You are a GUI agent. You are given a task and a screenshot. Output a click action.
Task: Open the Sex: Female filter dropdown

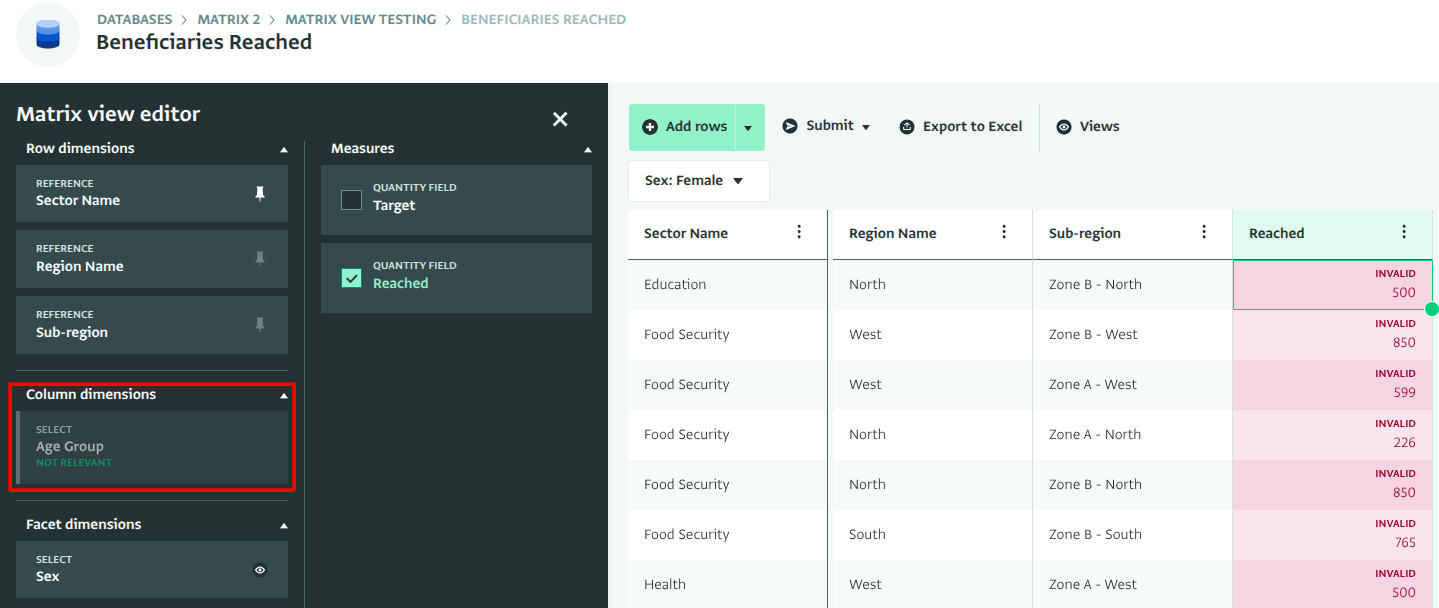(x=699, y=181)
